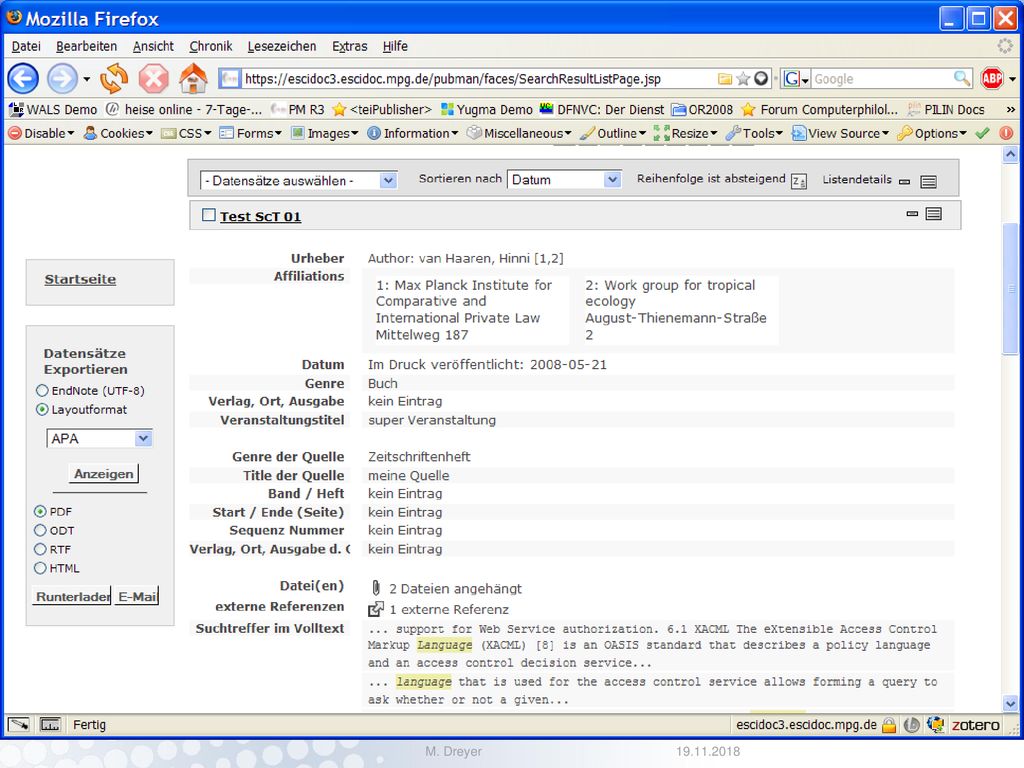The image size is (1024, 768).
Task: Open the WALS Demo bookmark
Action: (x=53, y=110)
